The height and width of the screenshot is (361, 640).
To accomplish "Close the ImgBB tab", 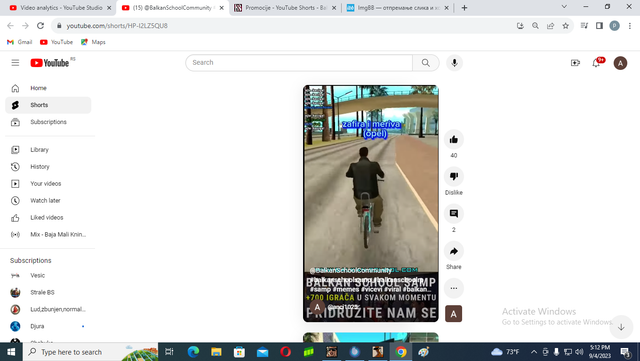I will pyautogui.click(x=446, y=8).
